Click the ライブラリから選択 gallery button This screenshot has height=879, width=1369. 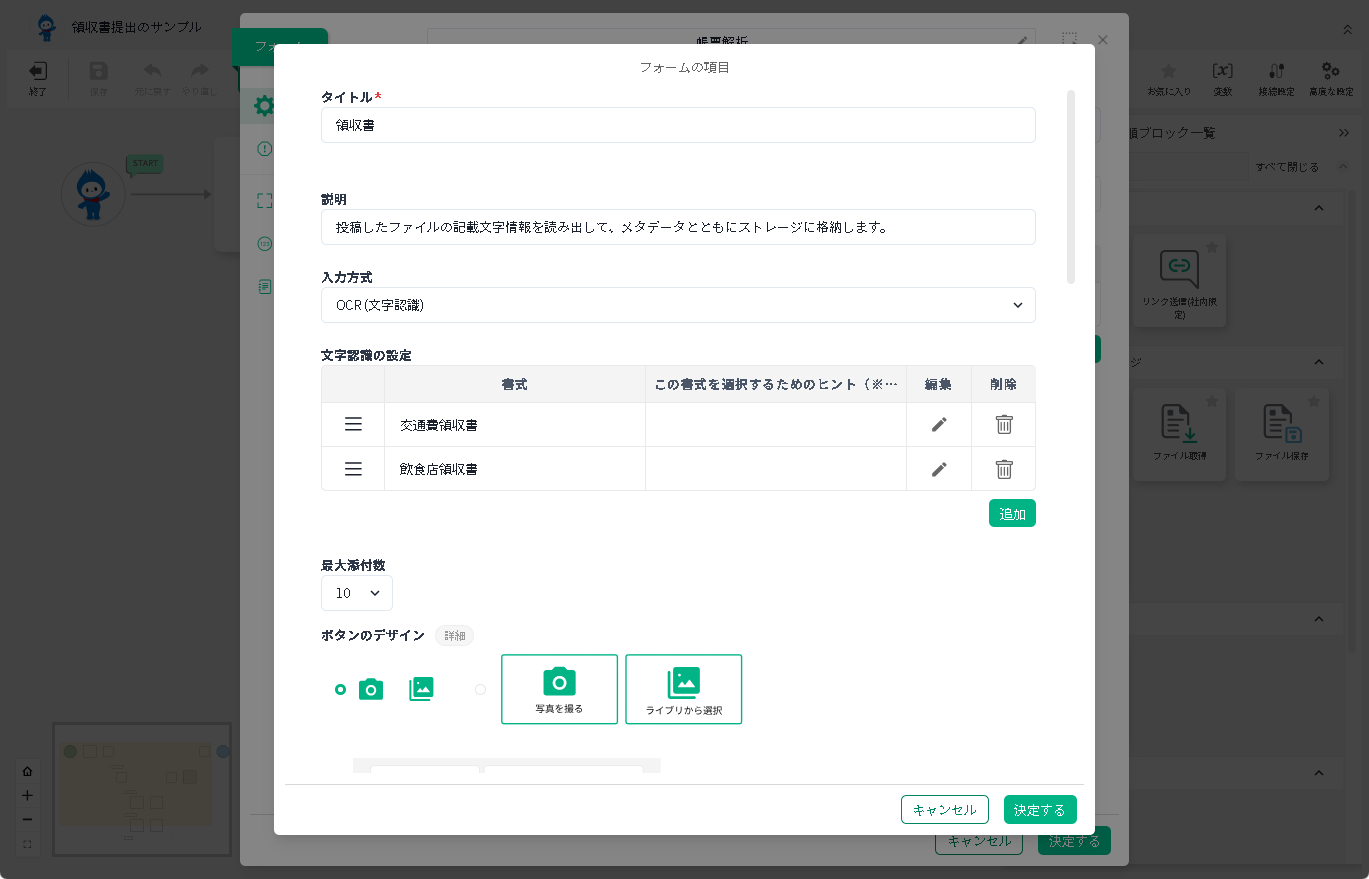(x=683, y=689)
